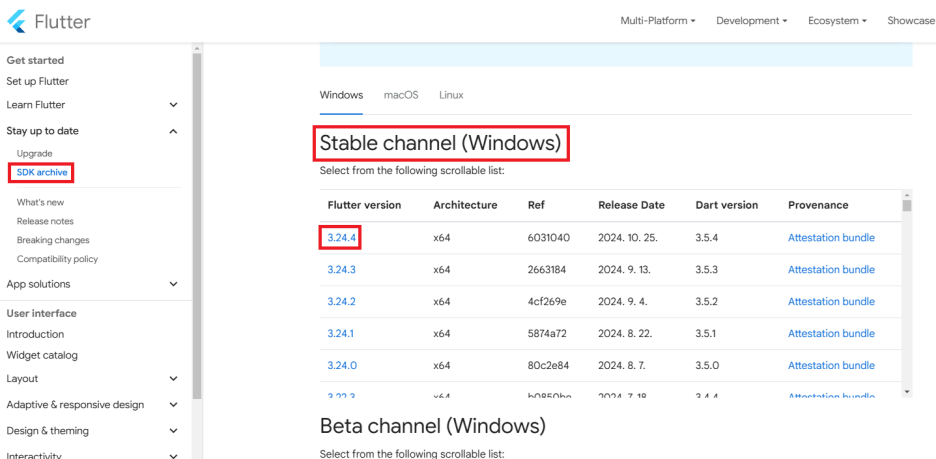Click the Ref value 2663184

[549, 270]
